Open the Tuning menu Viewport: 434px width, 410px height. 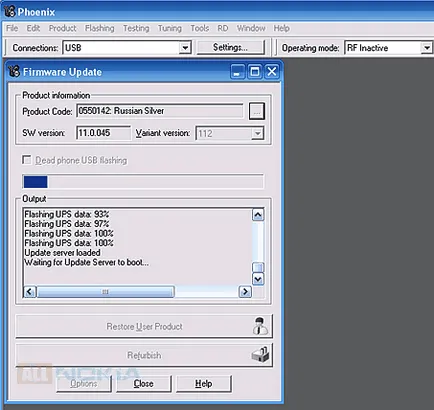[170, 28]
